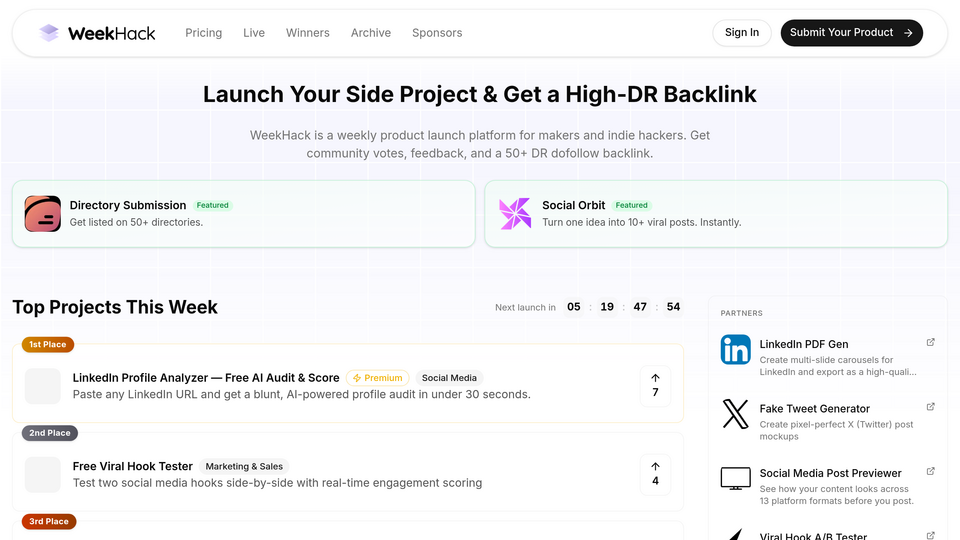Click the countdown seconds value 54
This screenshot has width=960, height=540.
[x=673, y=307]
